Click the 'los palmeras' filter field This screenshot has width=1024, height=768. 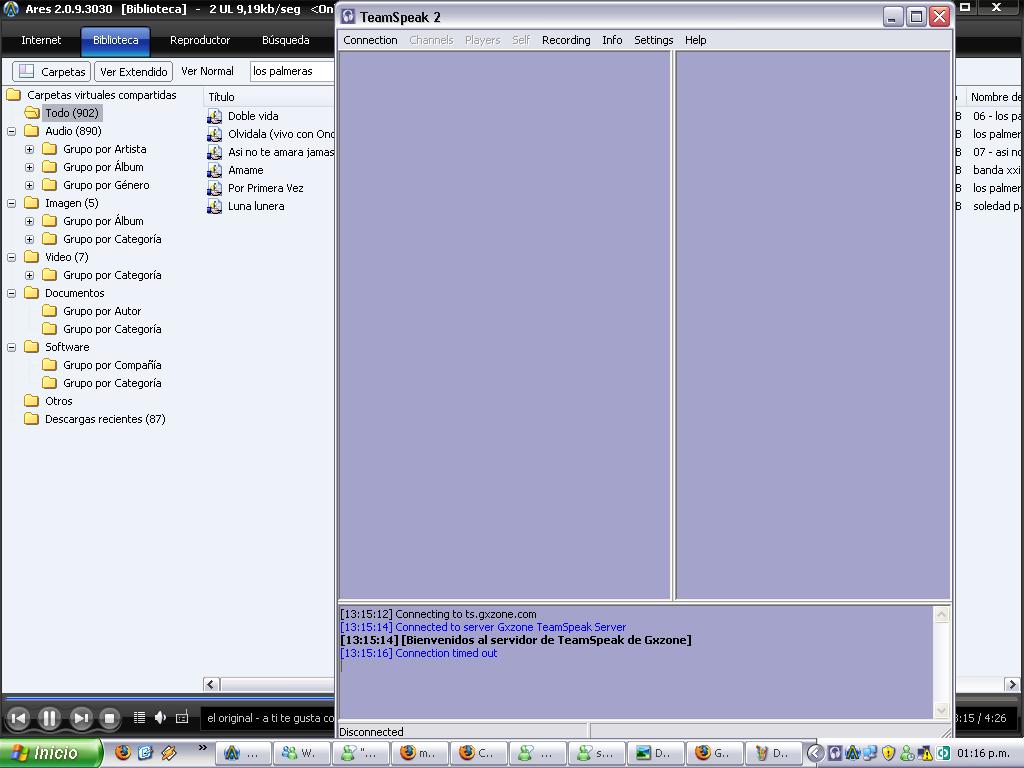click(292, 71)
